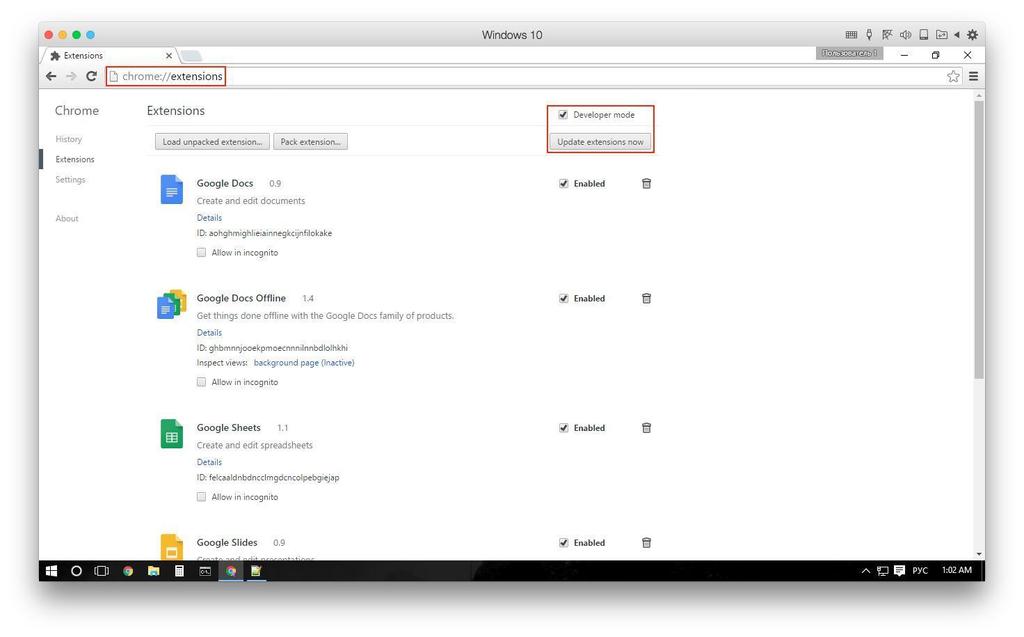This screenshot has height=637, width=1024.
Task: Click the Google Docs Offline extension icon
Action: pyautogui.click(x=172, y=304)
